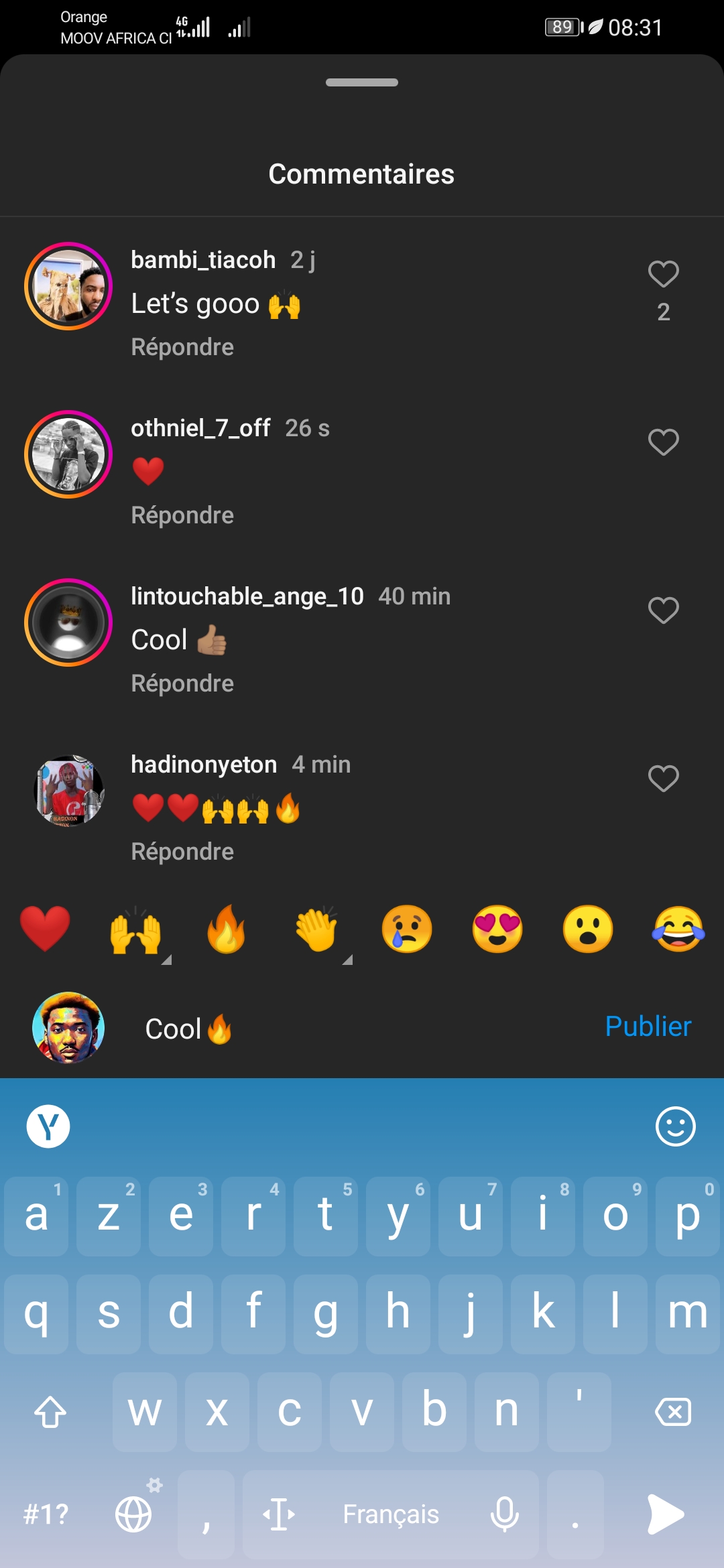Toggle the heart on hadinonyeton's comment

[x=663, y=779]
